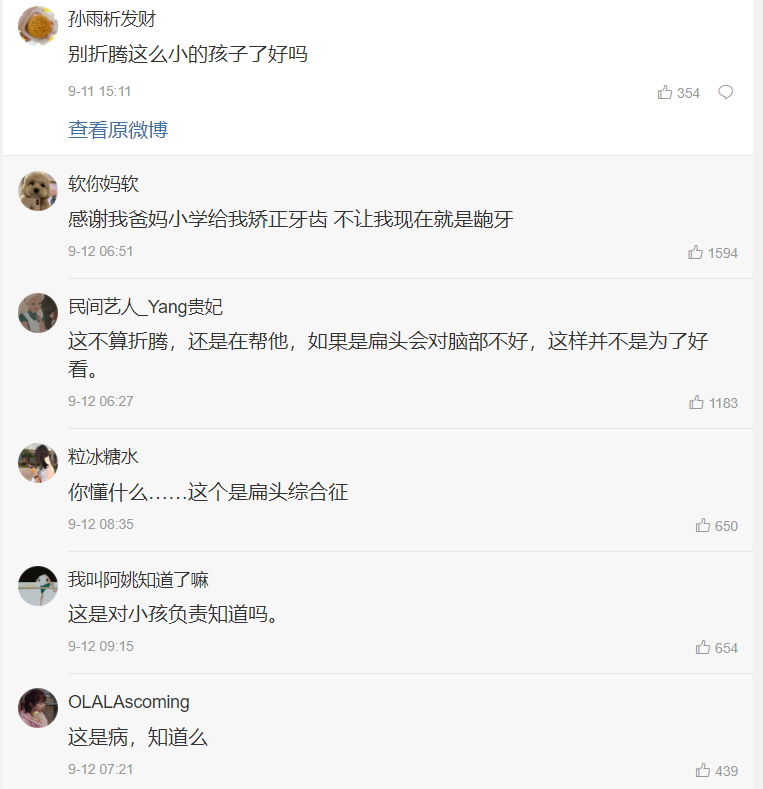This screenshot has width=763, height=789.
Task: Like 孙雨析发财's post with 354 likes
Action: coord(666,93)
